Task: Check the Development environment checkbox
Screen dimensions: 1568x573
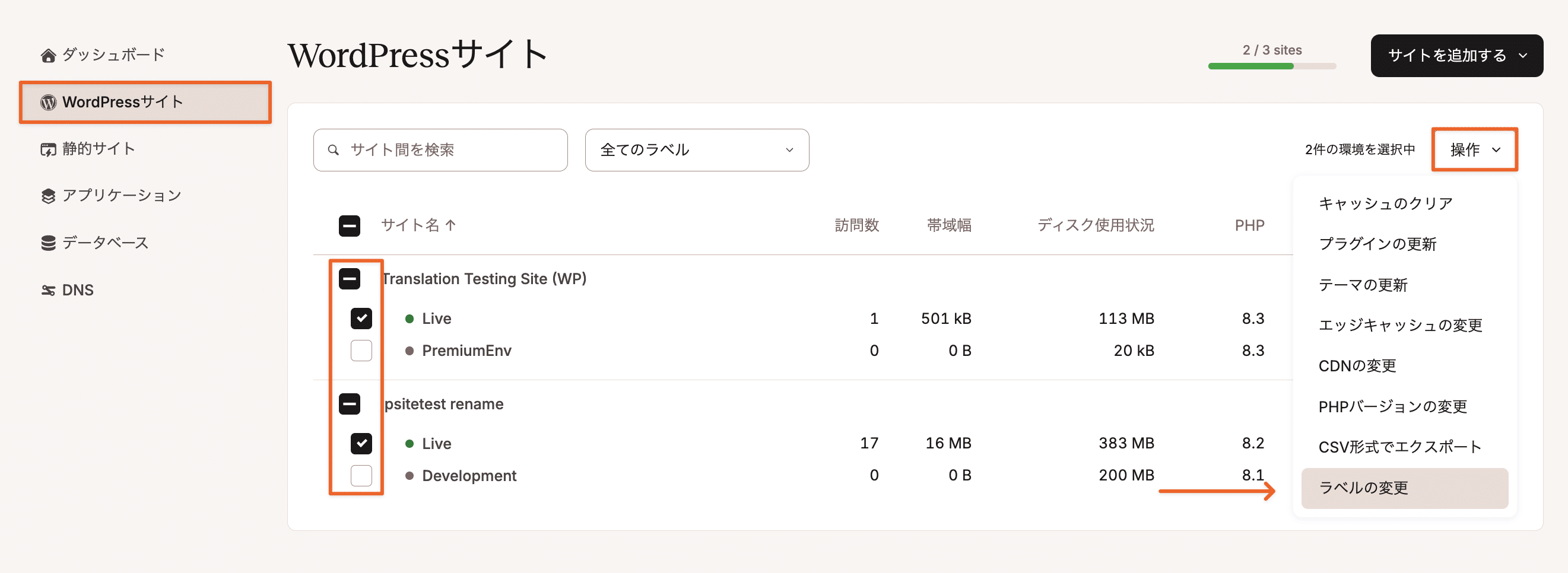Action: (x=361, y=476)
